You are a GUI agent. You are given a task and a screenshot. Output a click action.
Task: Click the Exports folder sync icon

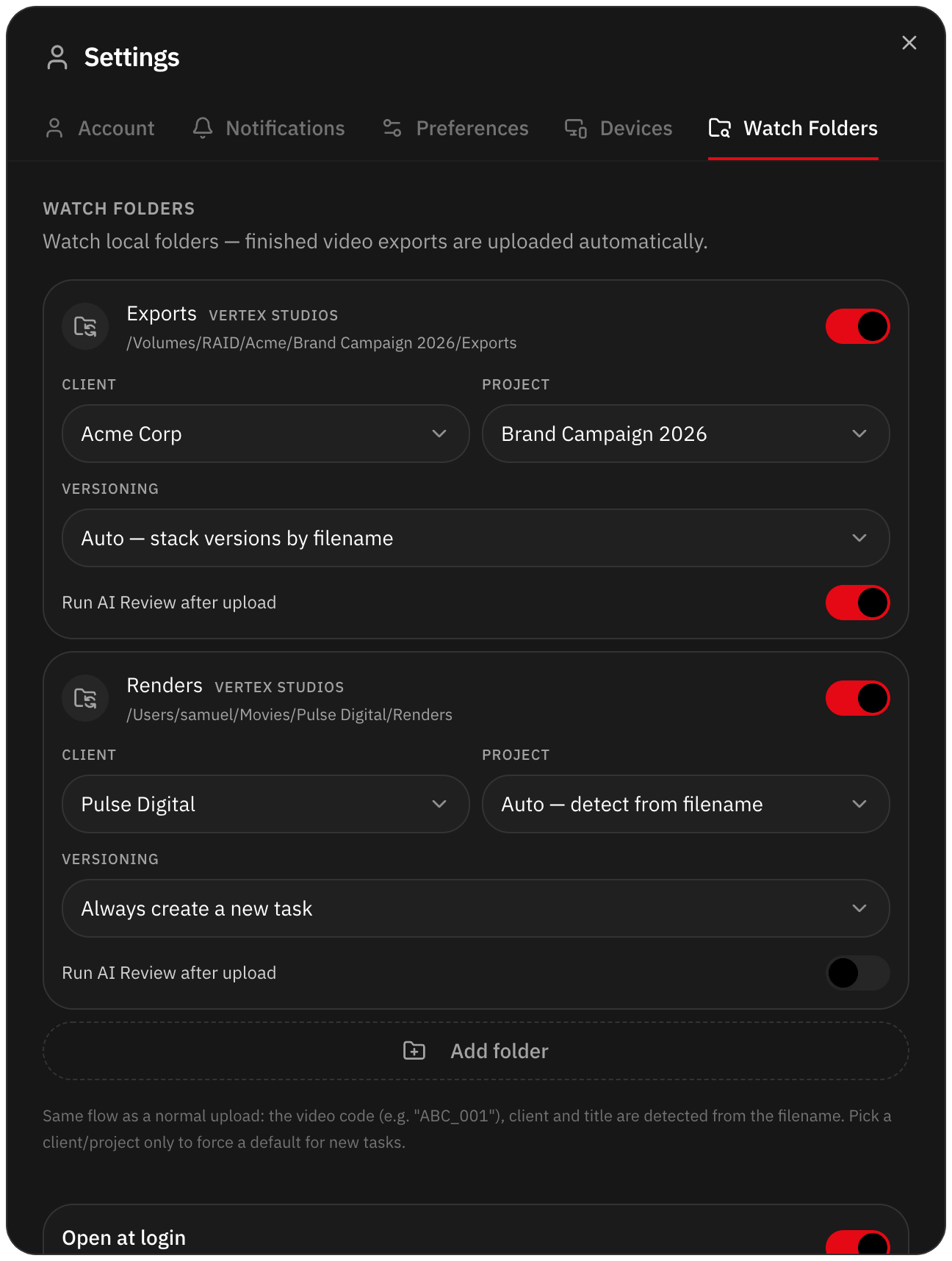(x=85, y=326)
